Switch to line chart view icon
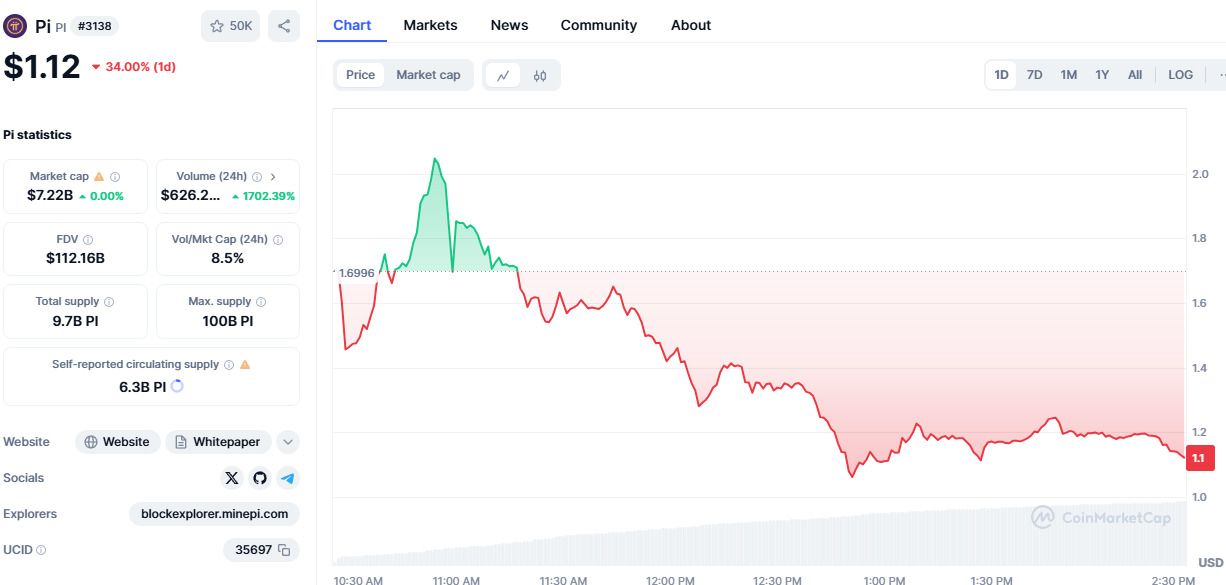The height and width of the screenshot is (585, 1226). [x=503, y=75]
